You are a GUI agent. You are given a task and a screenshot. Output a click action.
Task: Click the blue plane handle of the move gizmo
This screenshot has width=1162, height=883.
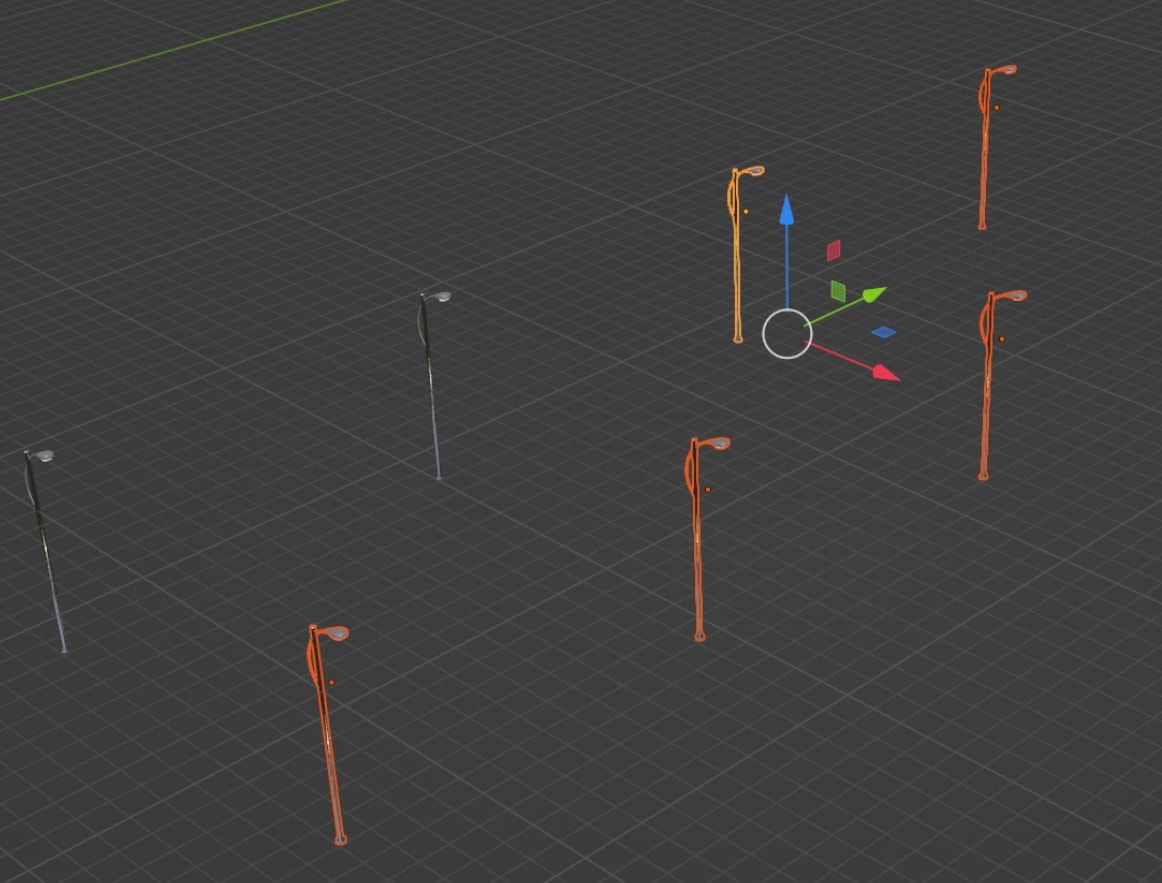[x=883, y=333]
